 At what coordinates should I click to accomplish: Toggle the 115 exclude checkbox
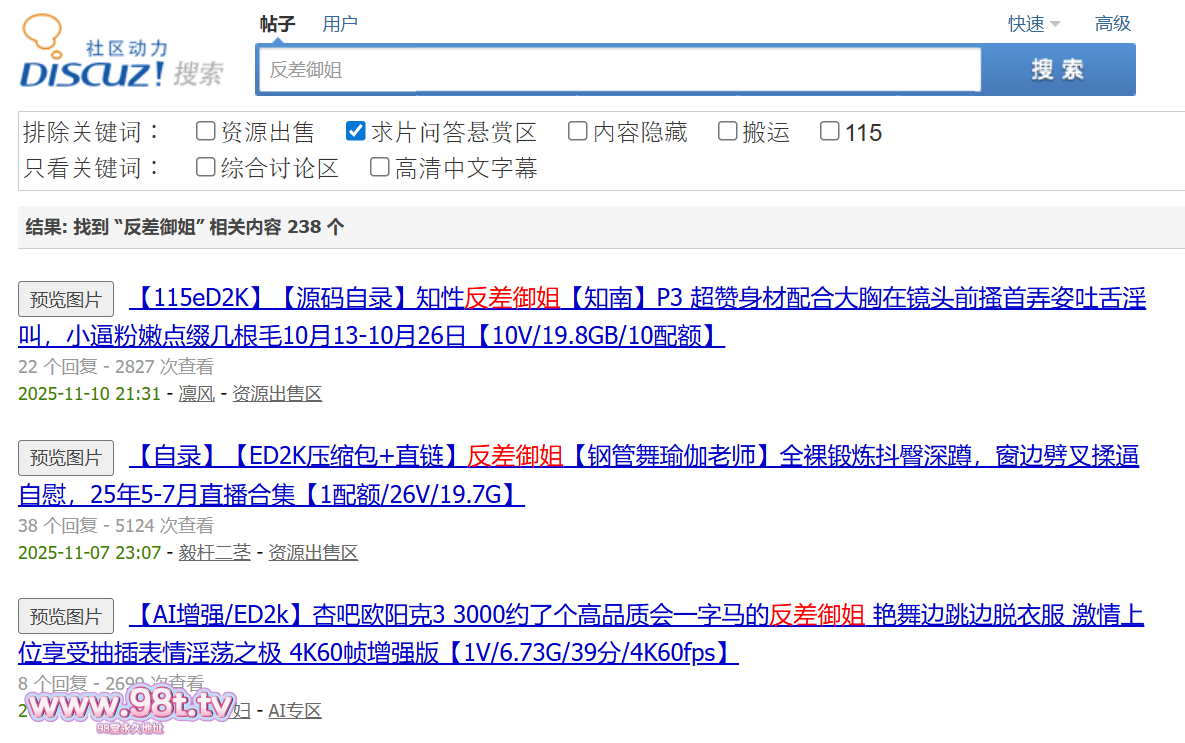coord(830,131)
